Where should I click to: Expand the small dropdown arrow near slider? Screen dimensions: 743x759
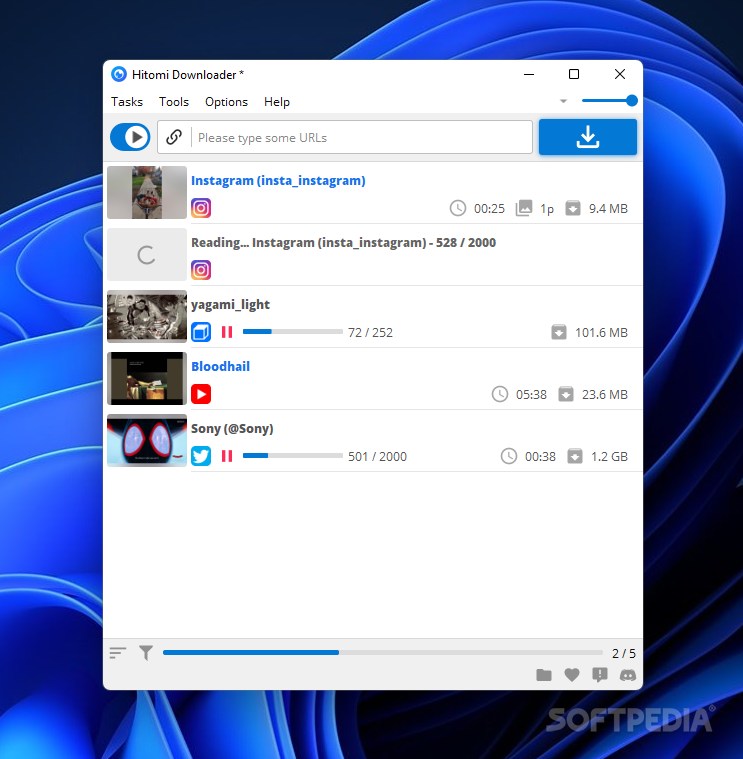point(563,101)
